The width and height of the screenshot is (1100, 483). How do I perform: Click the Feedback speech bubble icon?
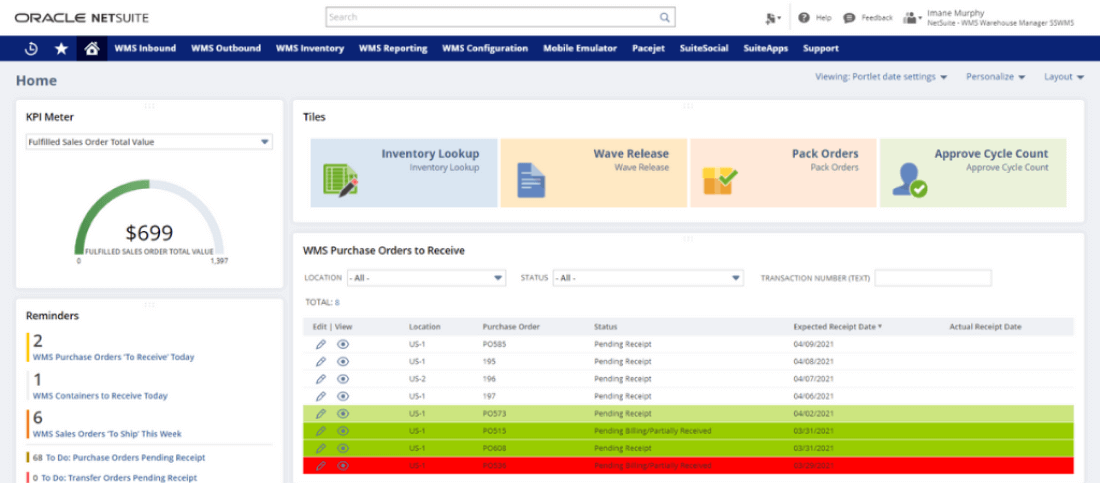pos(849,17)
